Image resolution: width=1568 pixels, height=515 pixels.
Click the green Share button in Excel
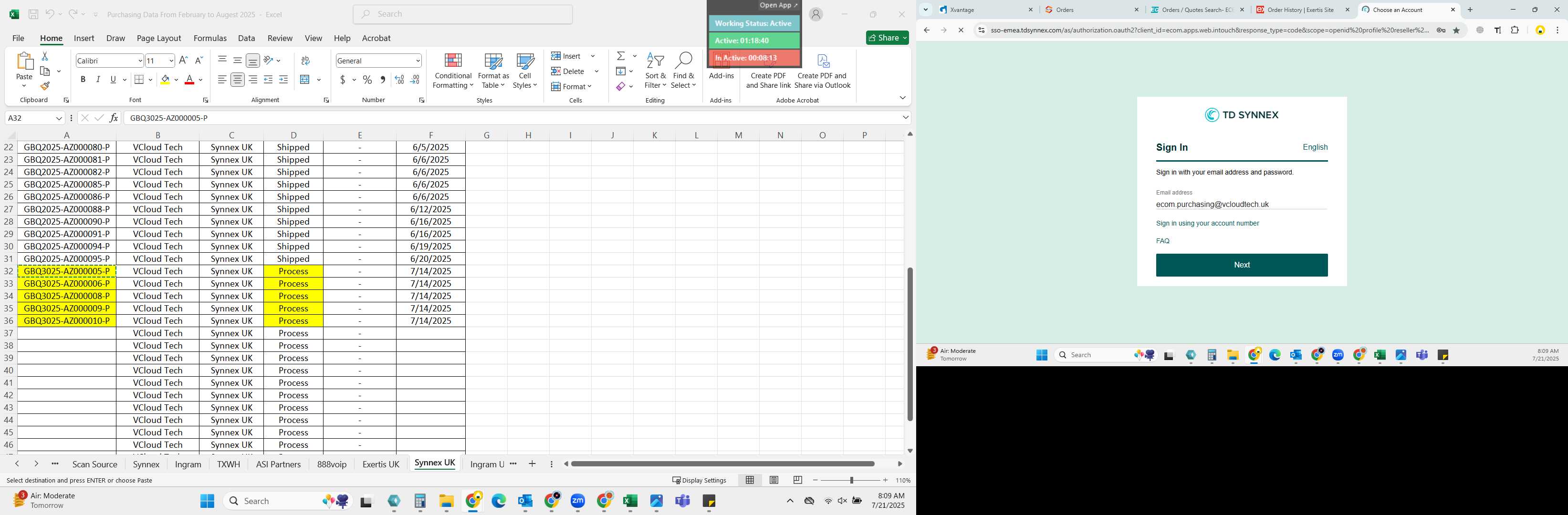point(887,38)
